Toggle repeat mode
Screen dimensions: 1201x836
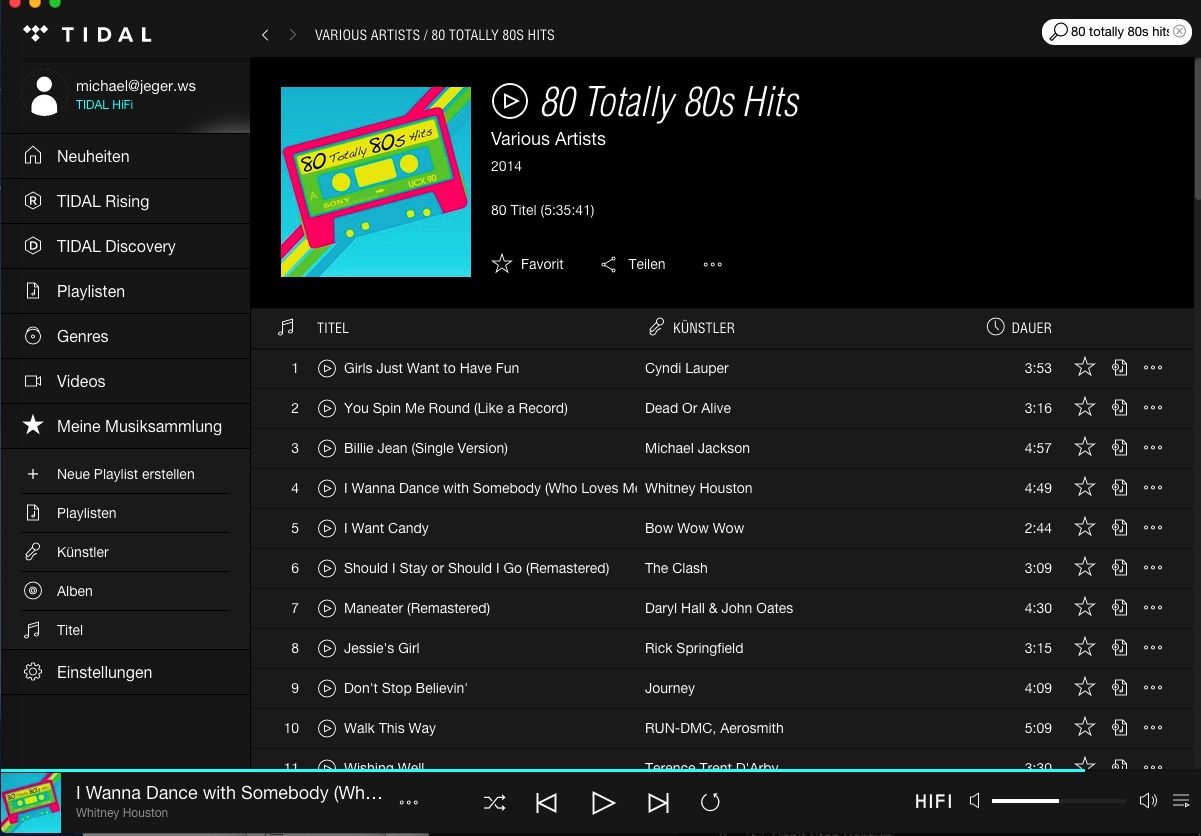point(710,802)
